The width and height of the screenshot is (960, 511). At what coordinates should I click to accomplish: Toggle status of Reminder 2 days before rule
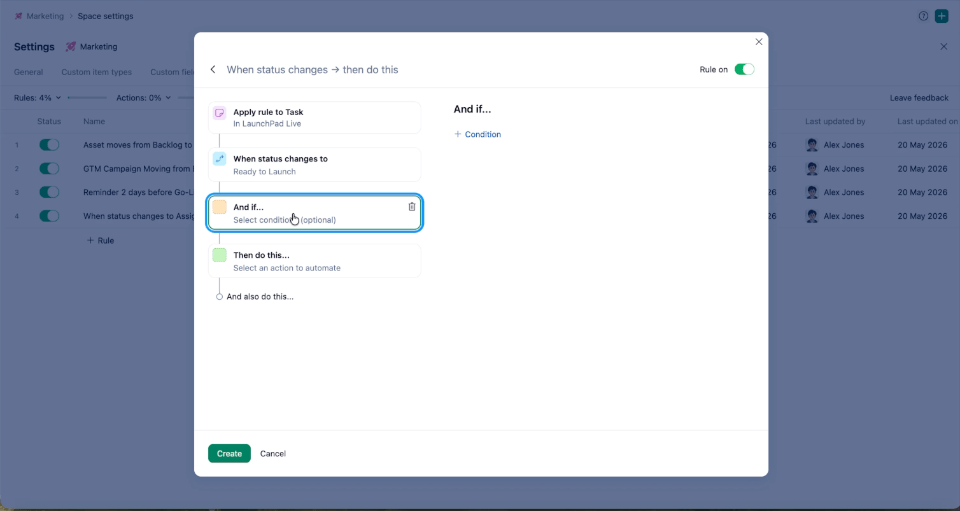pos(49,192)
